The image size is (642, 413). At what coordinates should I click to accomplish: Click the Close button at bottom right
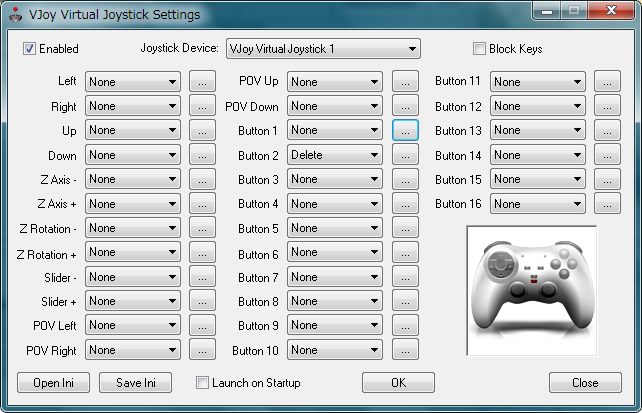[x=585, y=383]
